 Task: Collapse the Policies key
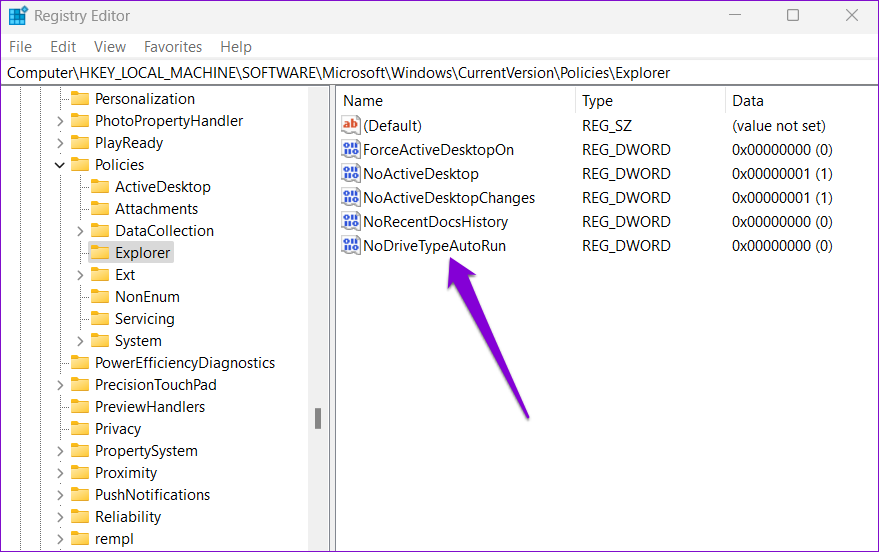[x=60, y=165]
